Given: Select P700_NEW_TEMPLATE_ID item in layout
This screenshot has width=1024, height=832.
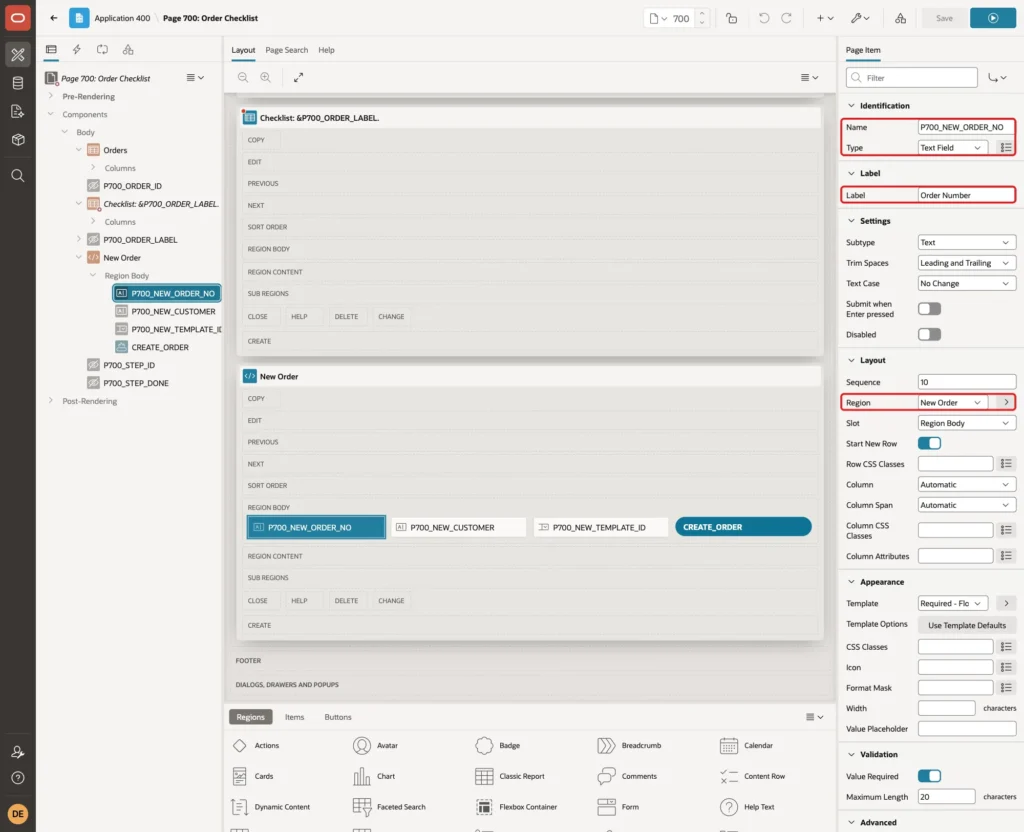Looking at the screenshot, I should tap(601, 527).
